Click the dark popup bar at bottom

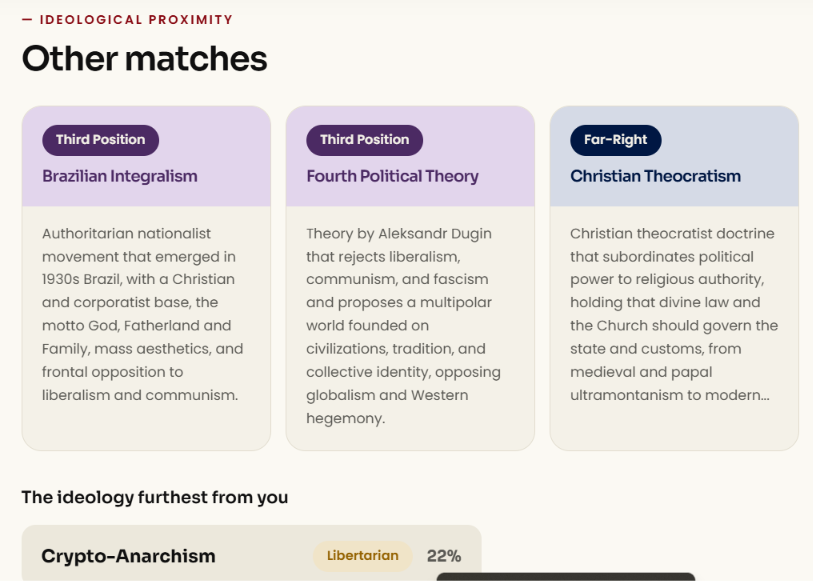(566, 577)
